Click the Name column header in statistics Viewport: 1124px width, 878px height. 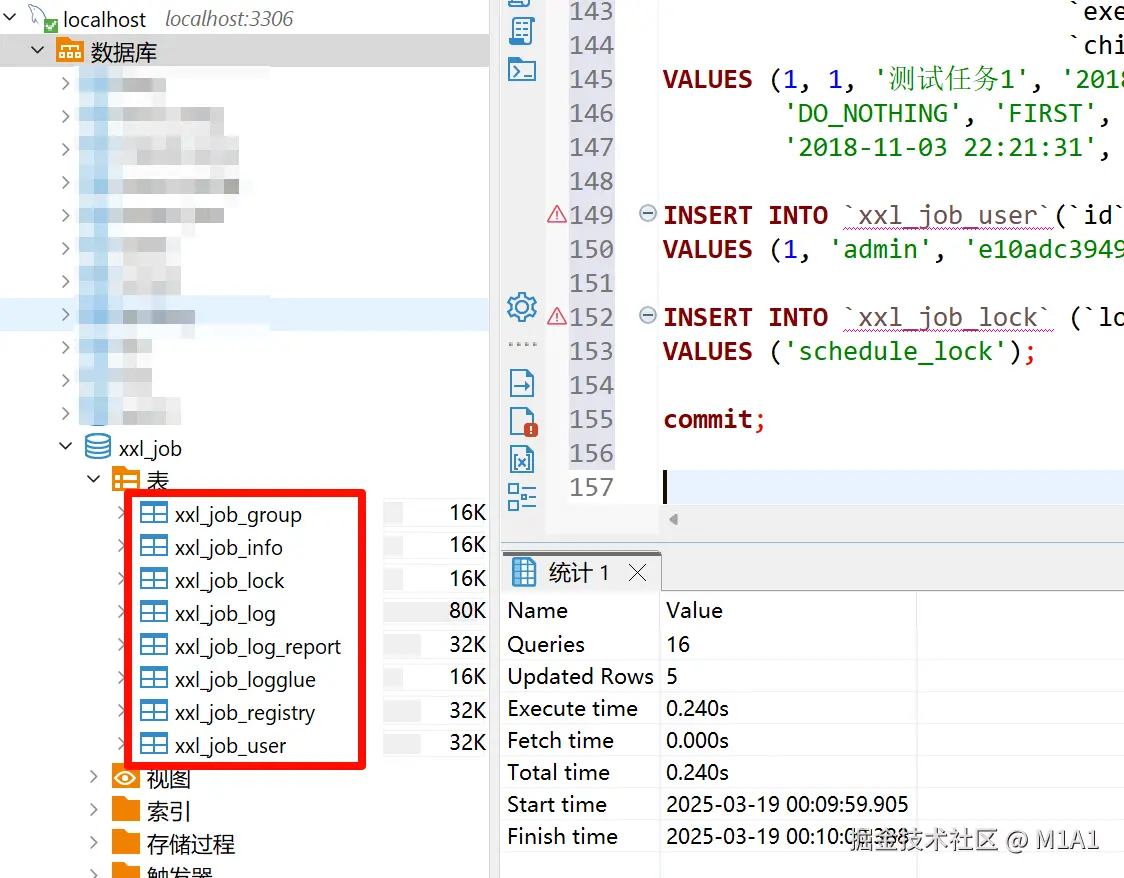pyautogui.click(x=538, y=611)
